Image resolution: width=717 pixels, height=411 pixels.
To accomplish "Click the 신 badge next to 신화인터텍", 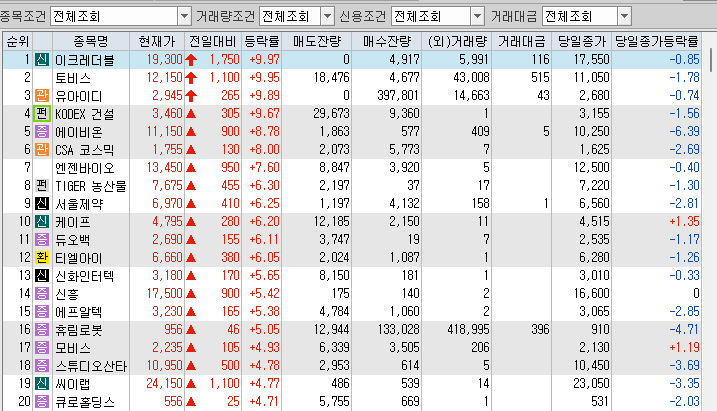I will pyautogui.click(x=42, y=276).
